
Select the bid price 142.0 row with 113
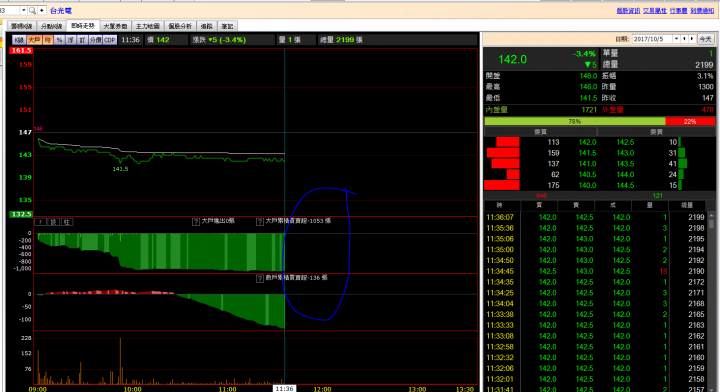pos(541,142)
